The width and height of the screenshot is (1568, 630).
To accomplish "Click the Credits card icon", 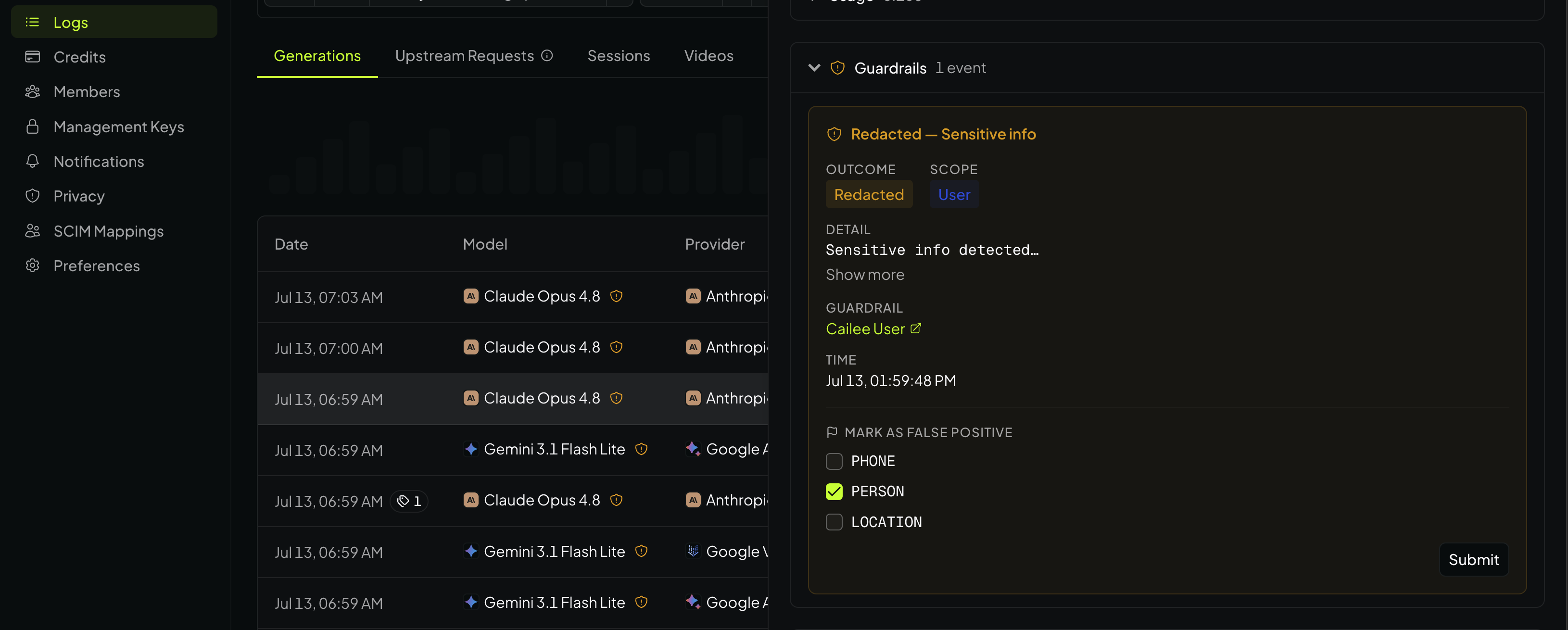I will pyautogui.click(x=32, y=57).
